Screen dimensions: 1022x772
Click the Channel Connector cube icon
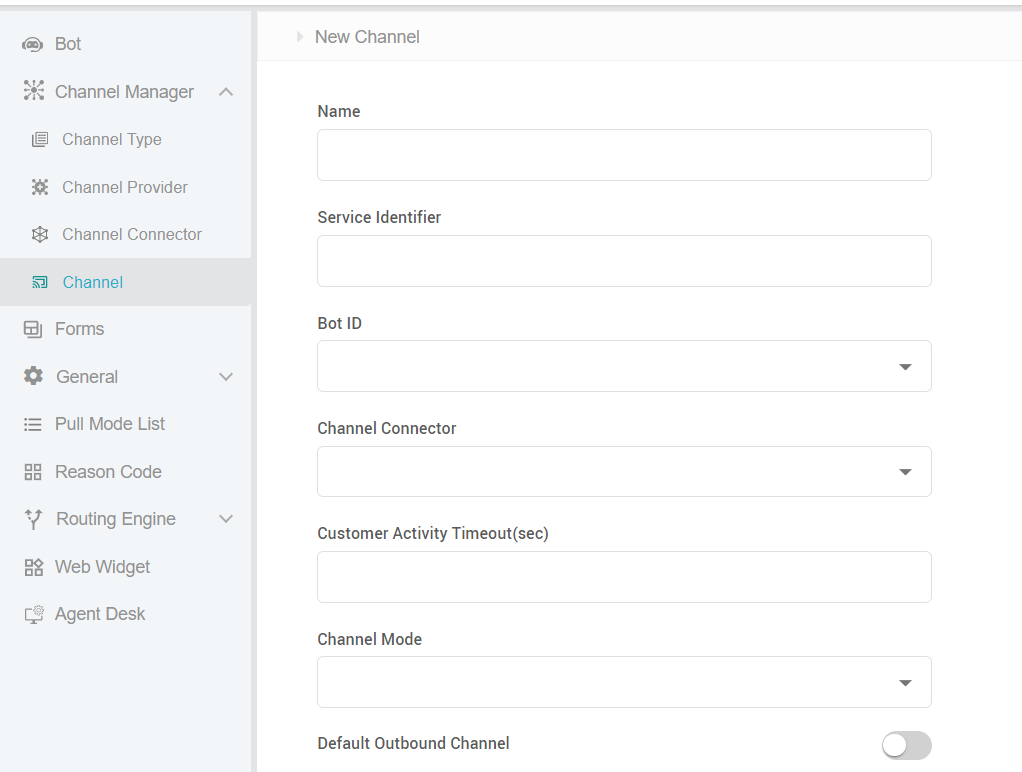click(40, 235)
